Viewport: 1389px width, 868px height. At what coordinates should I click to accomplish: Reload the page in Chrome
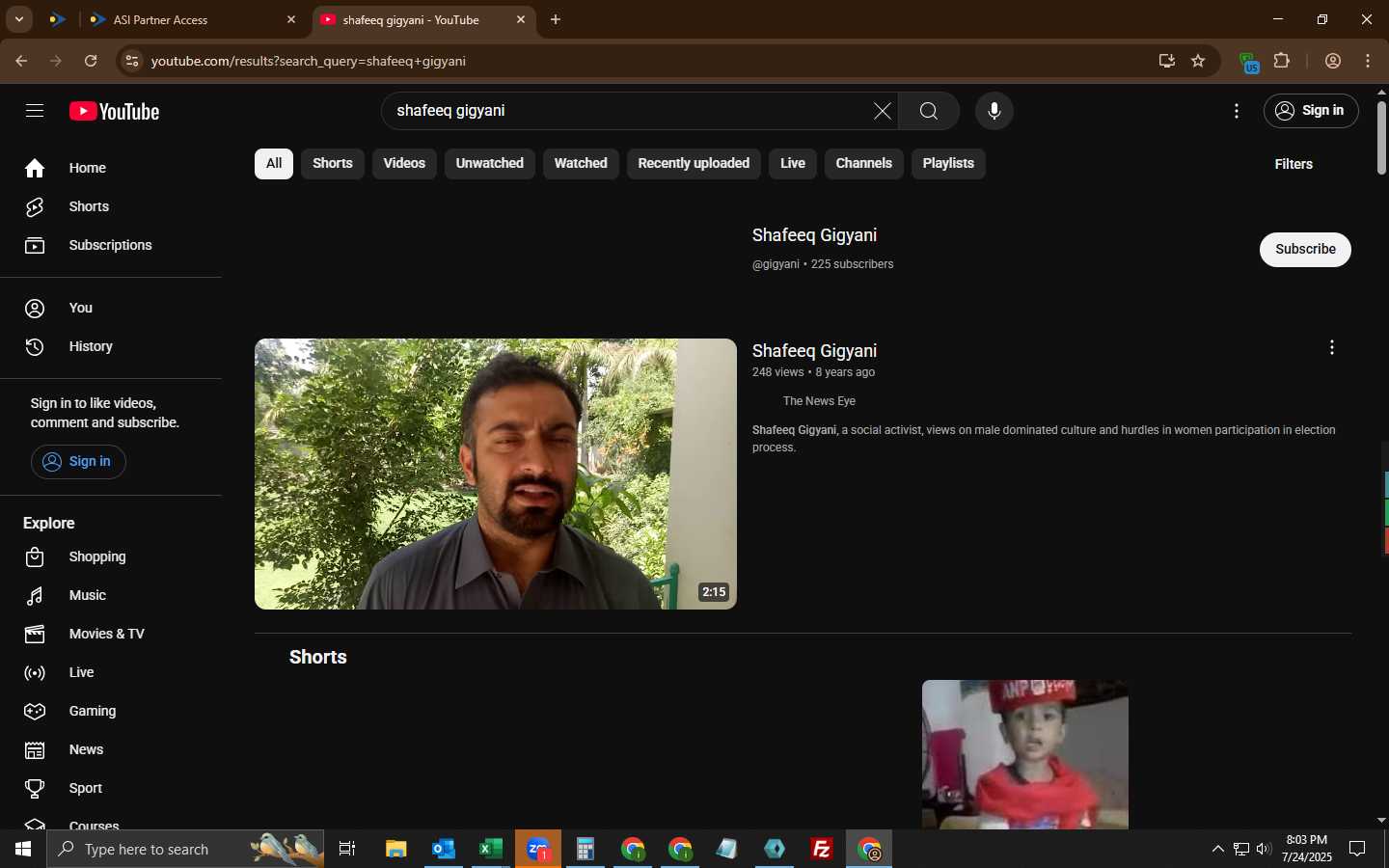pos(91,61)
